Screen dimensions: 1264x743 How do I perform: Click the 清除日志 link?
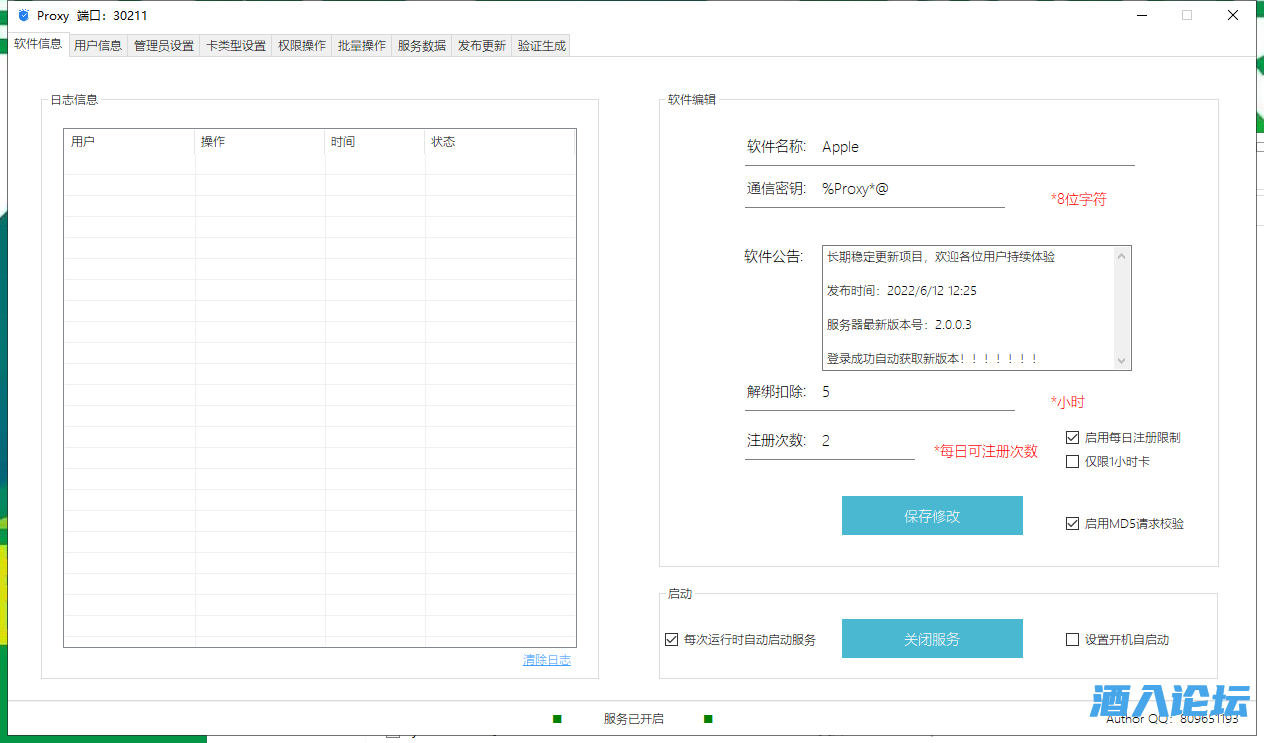(x=547, y=660)
